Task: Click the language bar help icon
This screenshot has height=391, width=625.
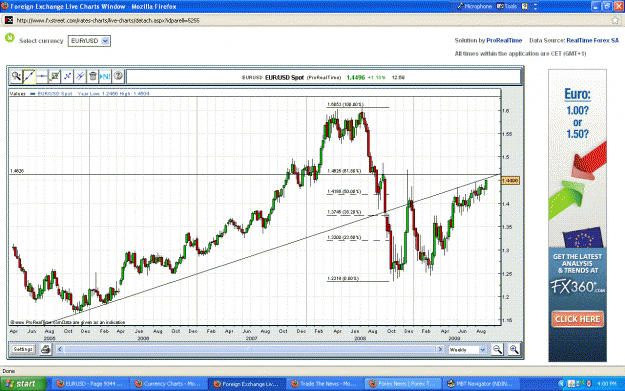Action: (525, 6)
